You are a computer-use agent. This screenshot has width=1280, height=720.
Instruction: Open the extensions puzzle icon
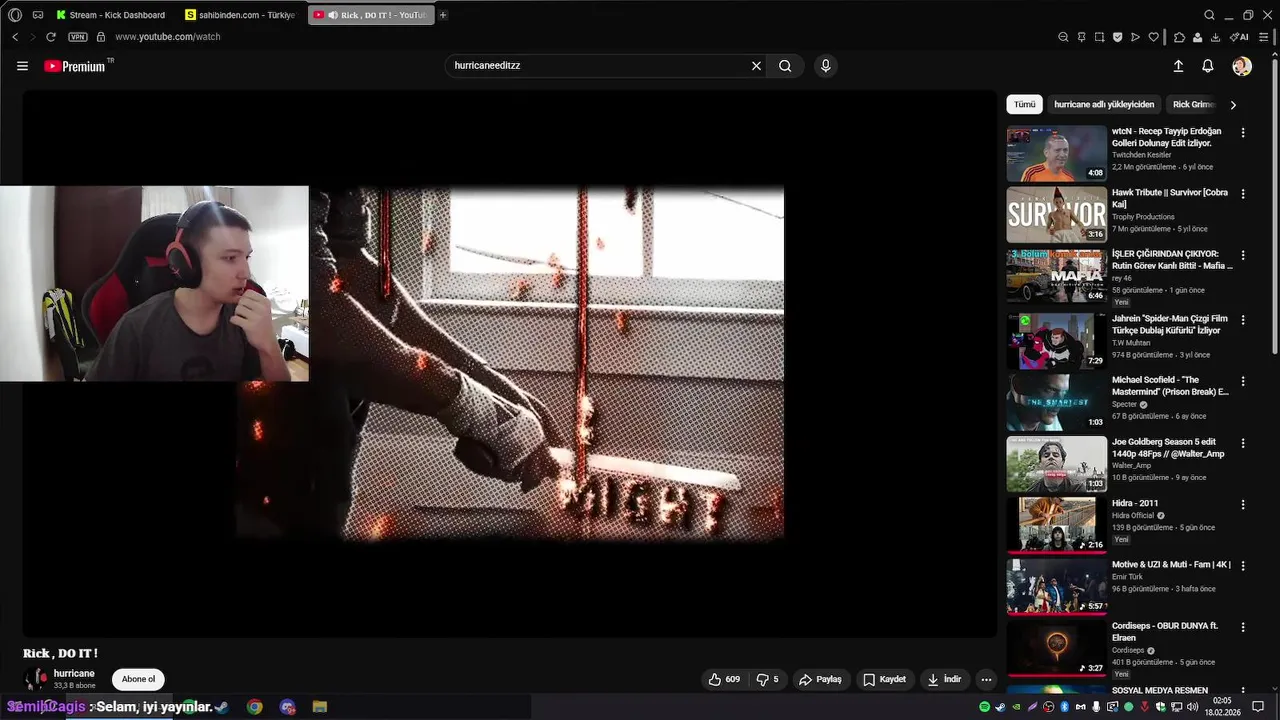coord(1179,37)
